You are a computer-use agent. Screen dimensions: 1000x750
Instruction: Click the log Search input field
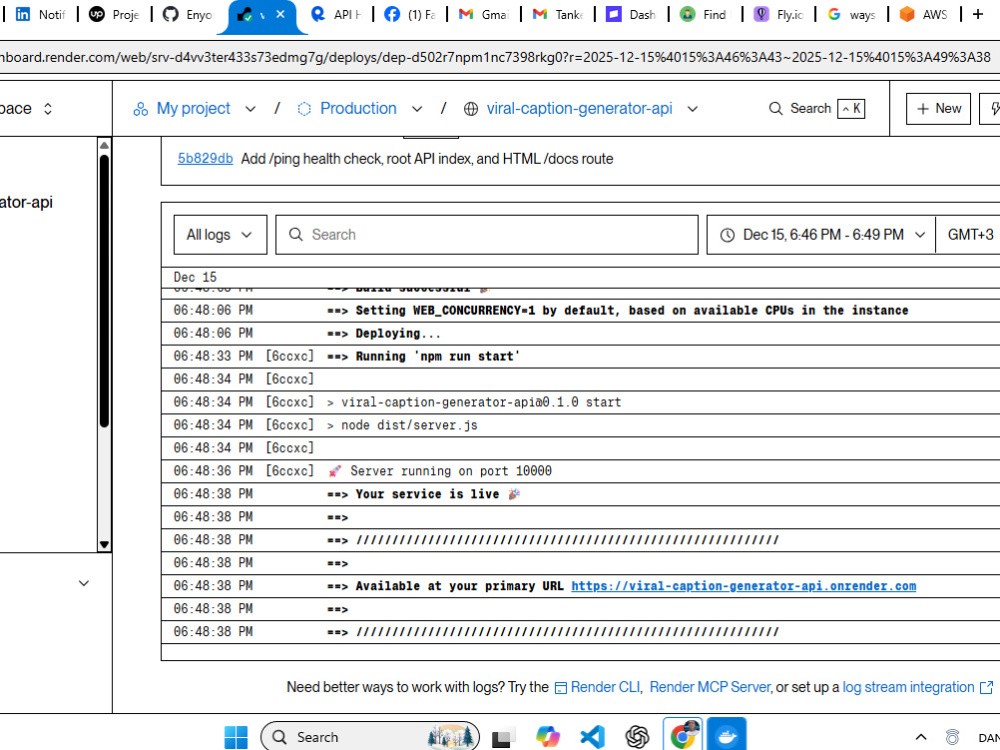point(487,235)
